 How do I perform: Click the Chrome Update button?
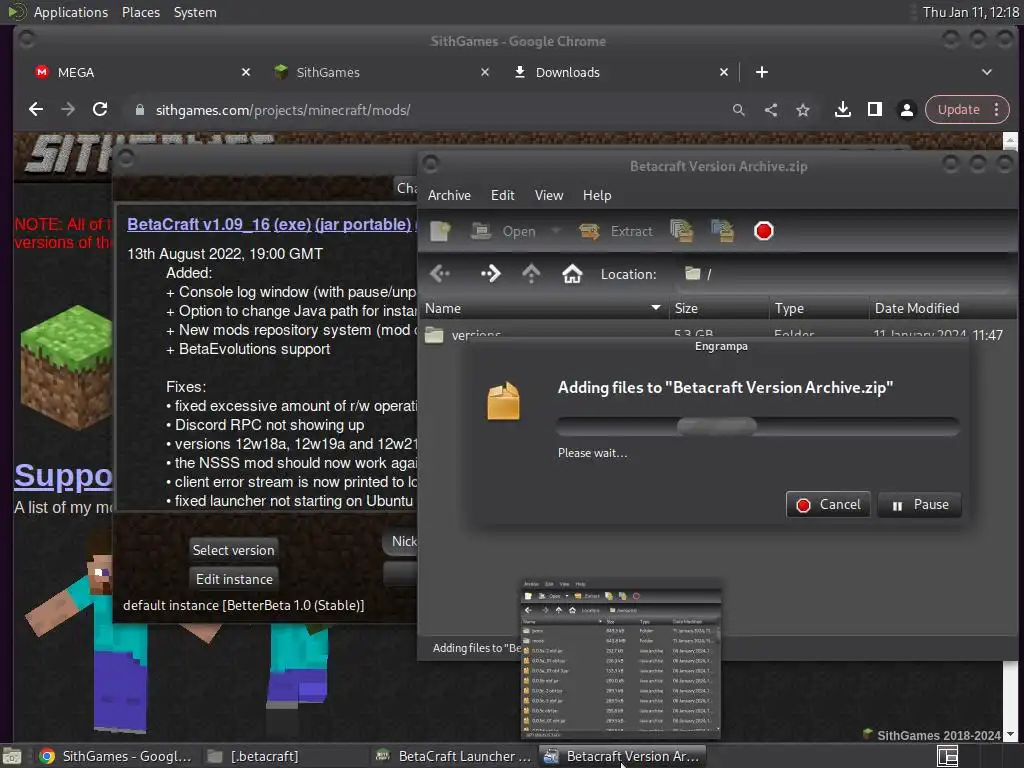958,110
